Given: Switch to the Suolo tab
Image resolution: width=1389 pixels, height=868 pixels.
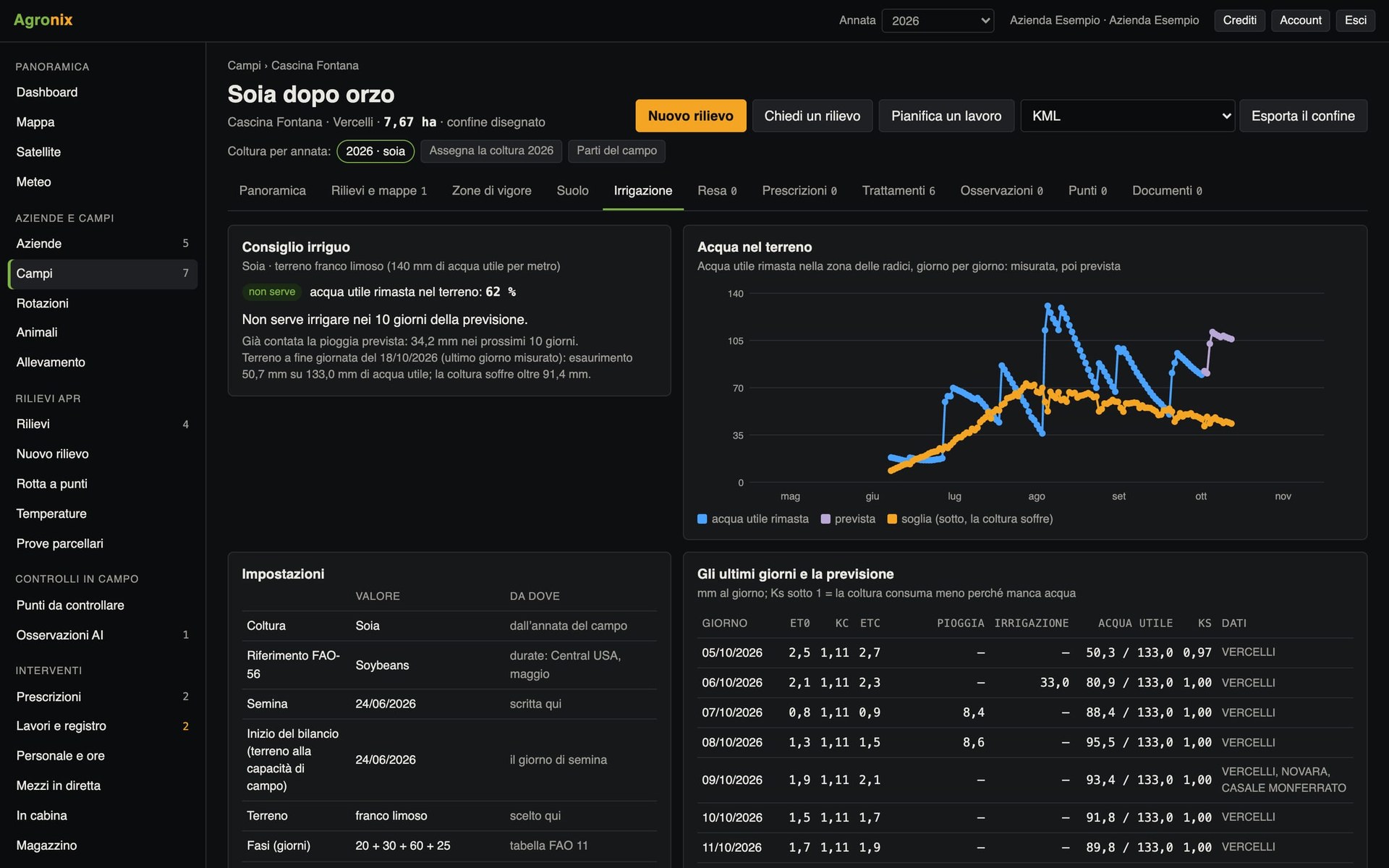Looking at the screenshot, I should [x=572, y=190].
